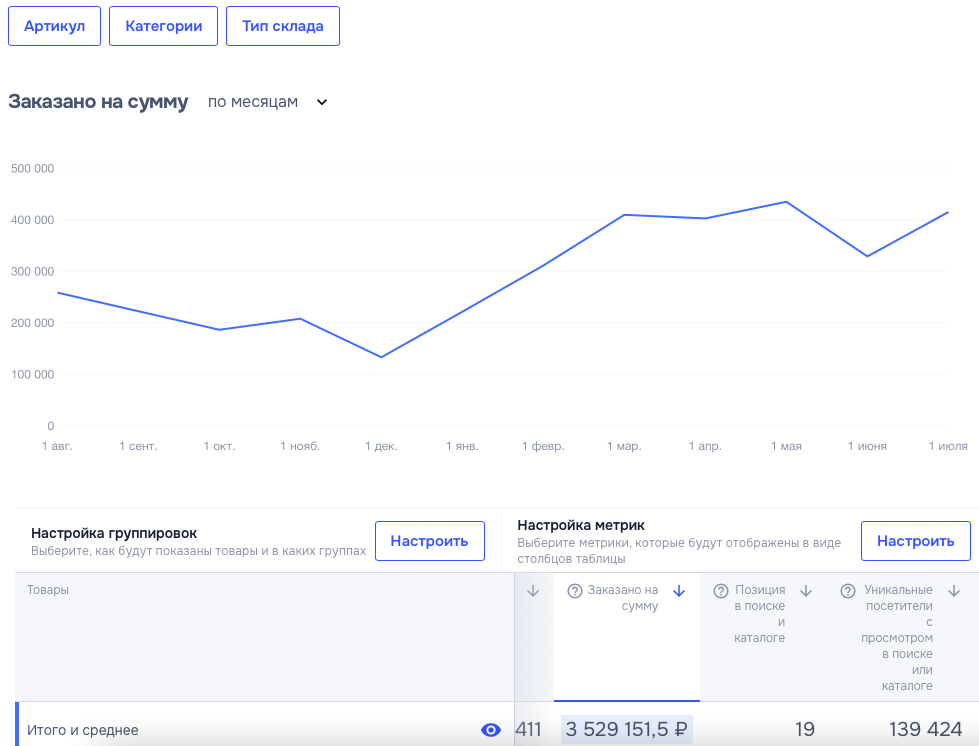The height and width of the screenshot is (746, 979).
Task: Click the leftmost partially hidden column sort arrow
Action: (533, 591)
